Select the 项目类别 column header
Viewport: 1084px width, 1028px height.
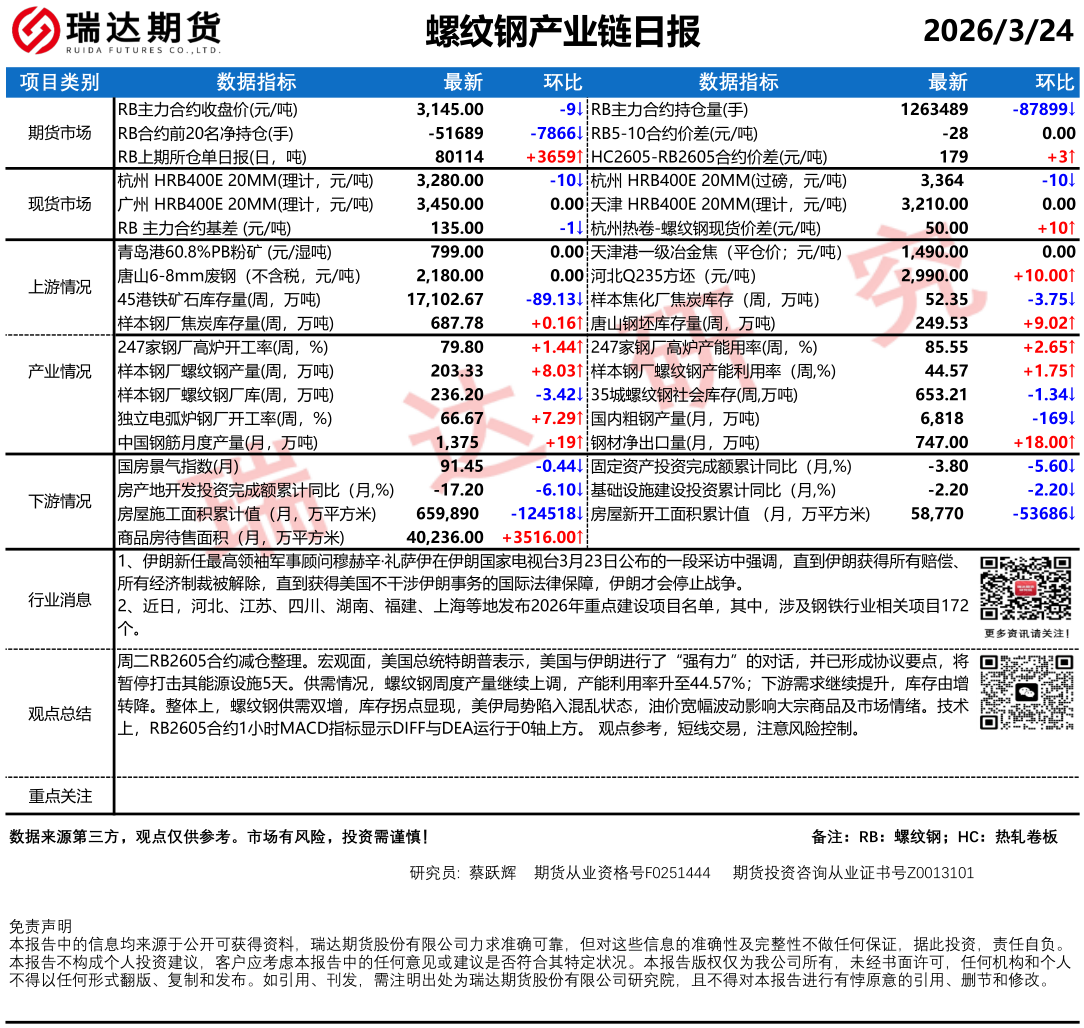point(59,82)
